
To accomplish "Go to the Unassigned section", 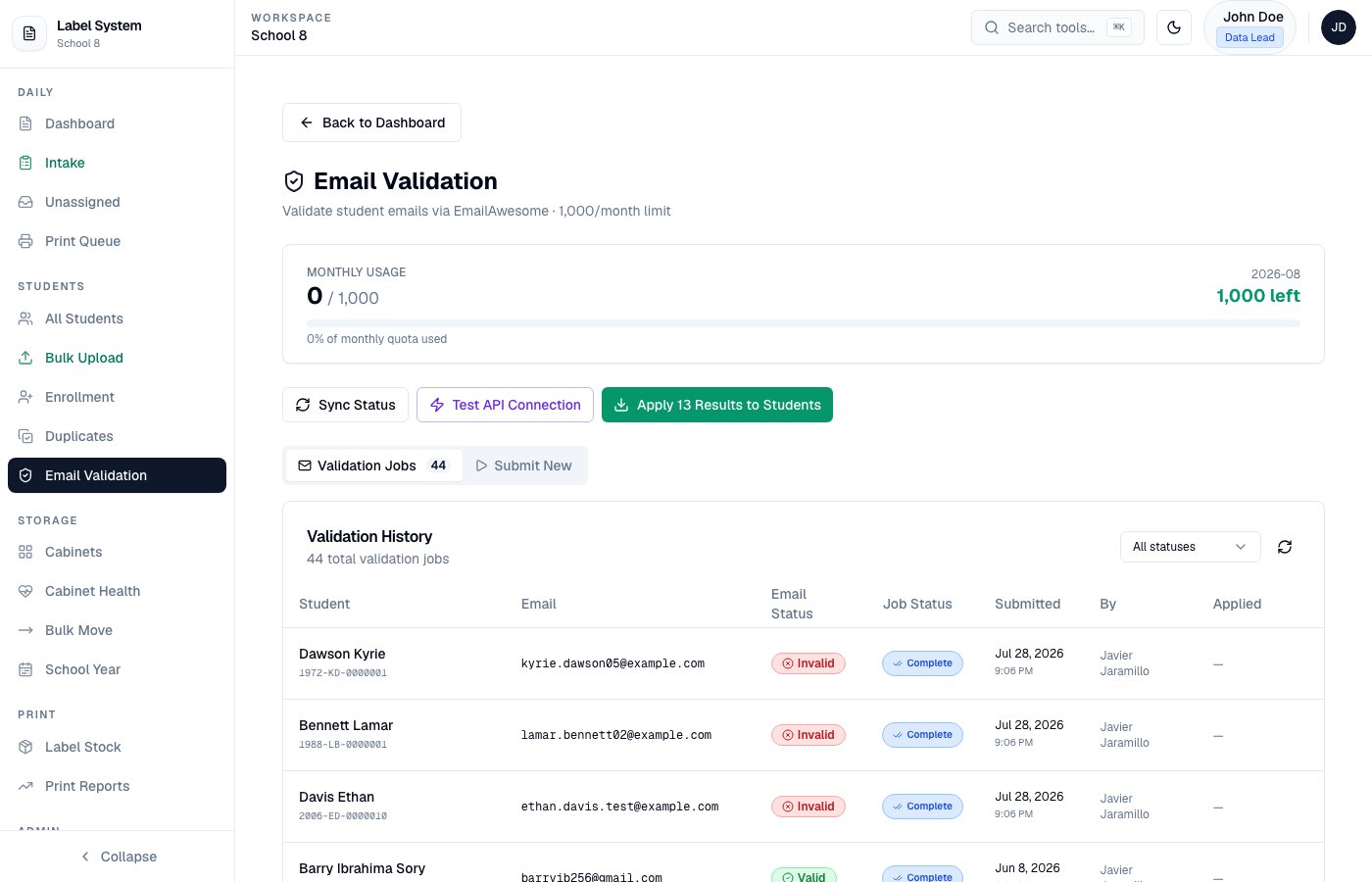I will coord(117,202).
